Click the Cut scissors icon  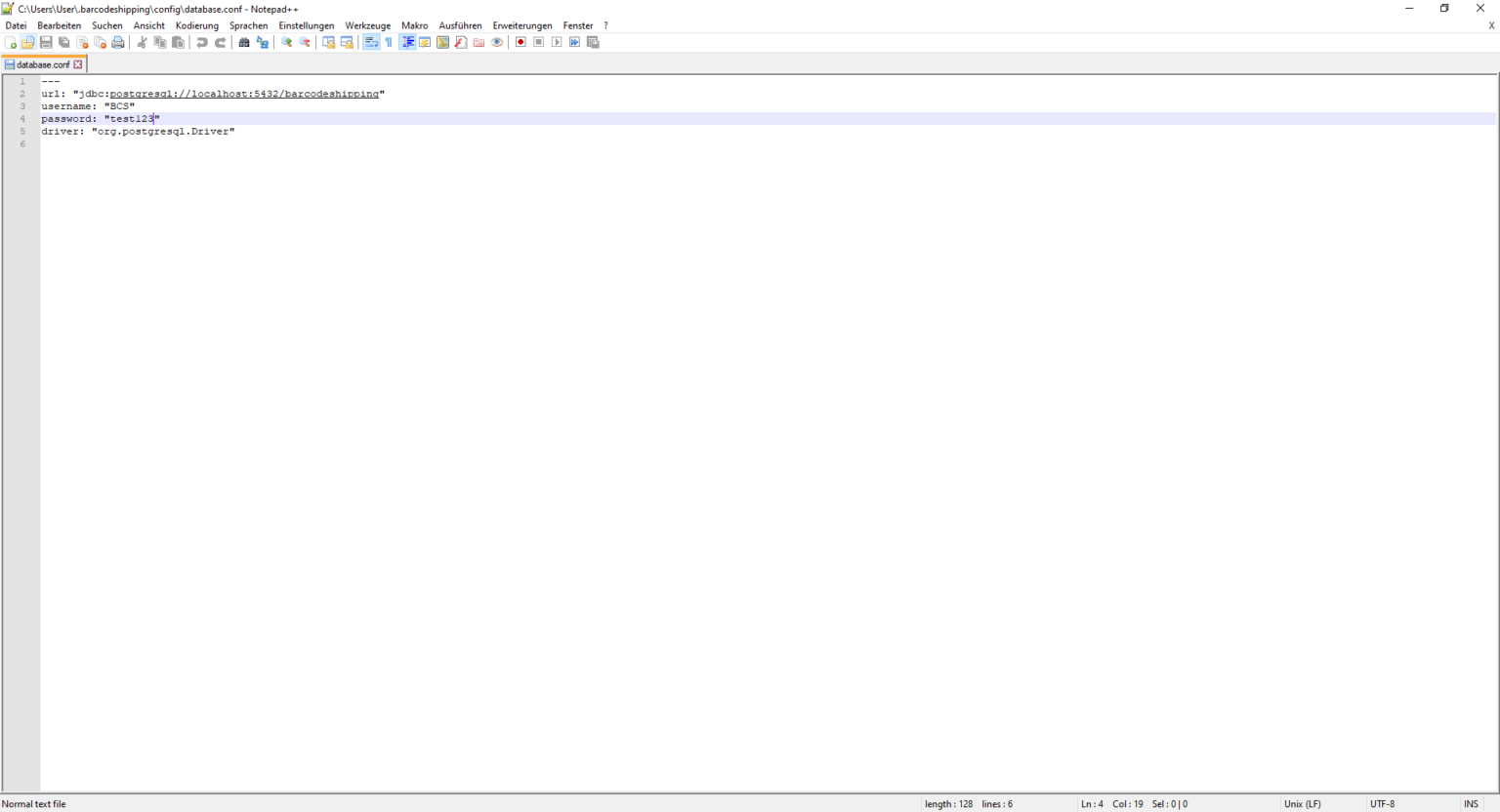point(142,43)
